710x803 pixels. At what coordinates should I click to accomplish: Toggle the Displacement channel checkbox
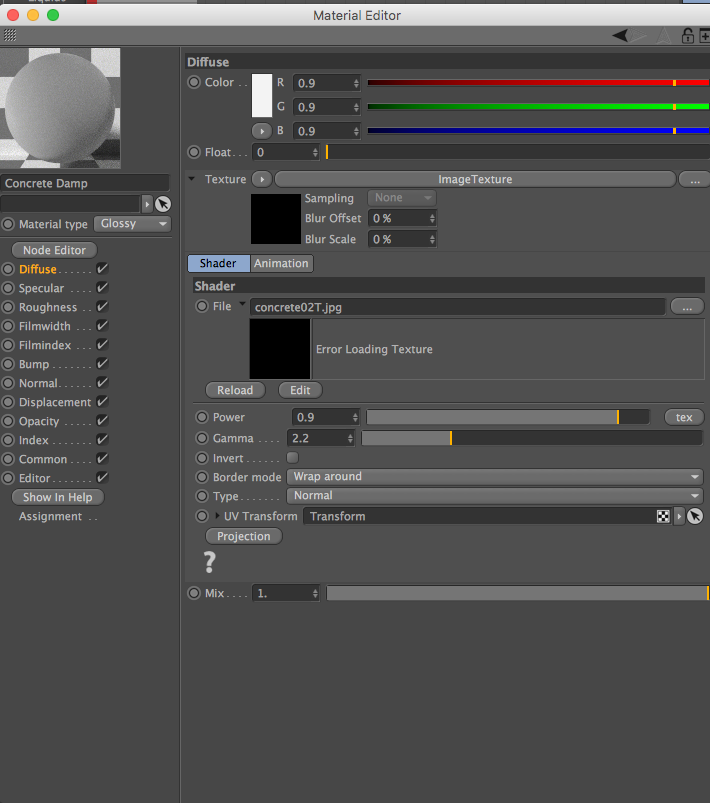click(x=102, y=401)
